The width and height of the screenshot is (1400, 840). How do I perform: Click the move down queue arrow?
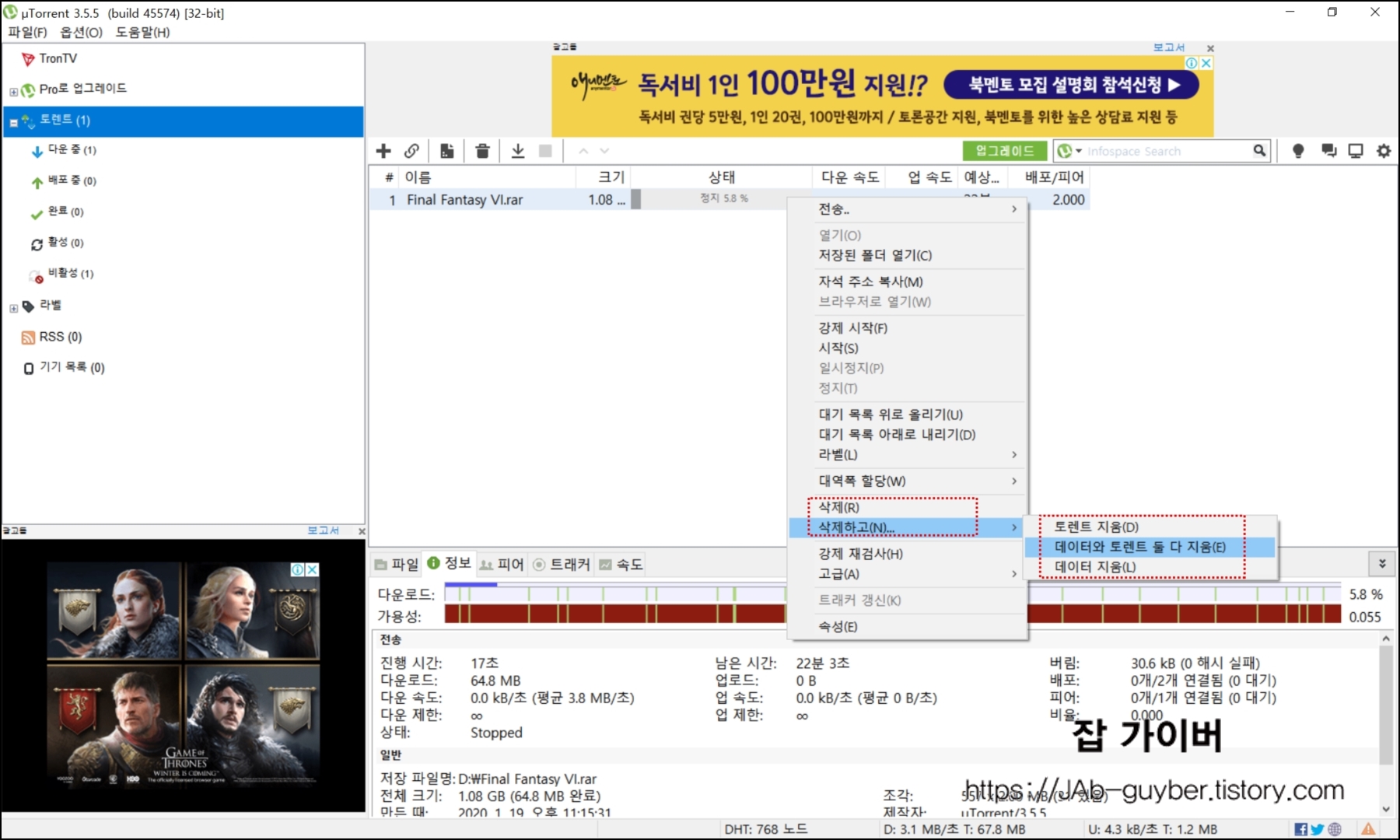tap(604, 151)
